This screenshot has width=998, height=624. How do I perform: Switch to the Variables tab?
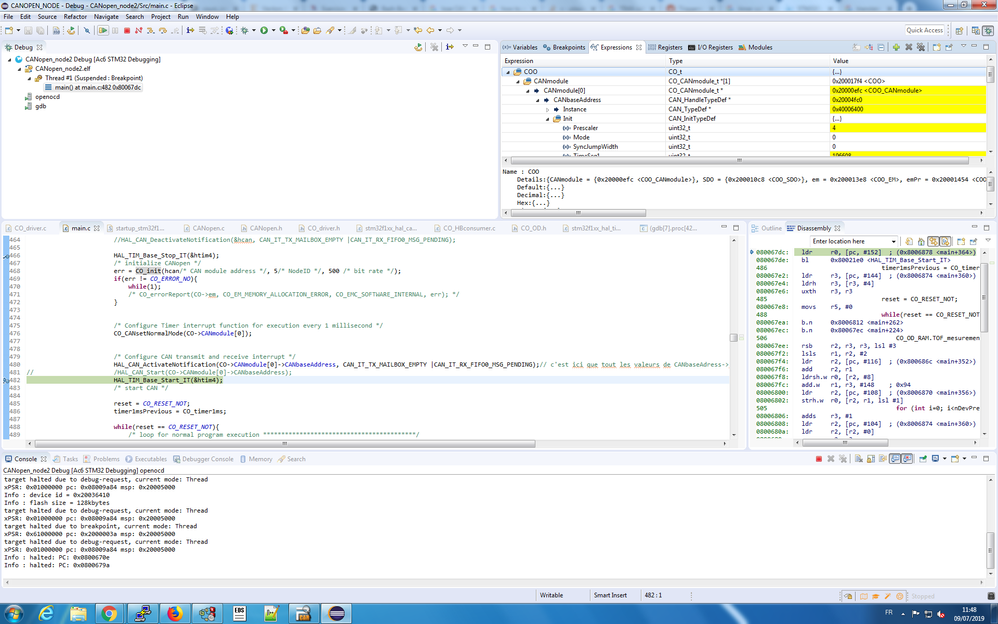[x=520, y=47]
